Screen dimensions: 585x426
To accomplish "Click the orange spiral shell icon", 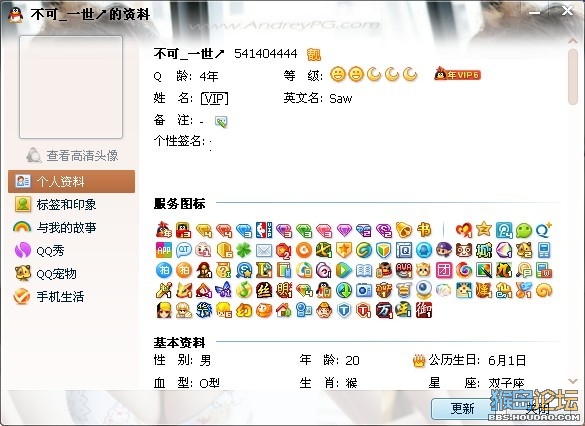I will pos(544,291).
